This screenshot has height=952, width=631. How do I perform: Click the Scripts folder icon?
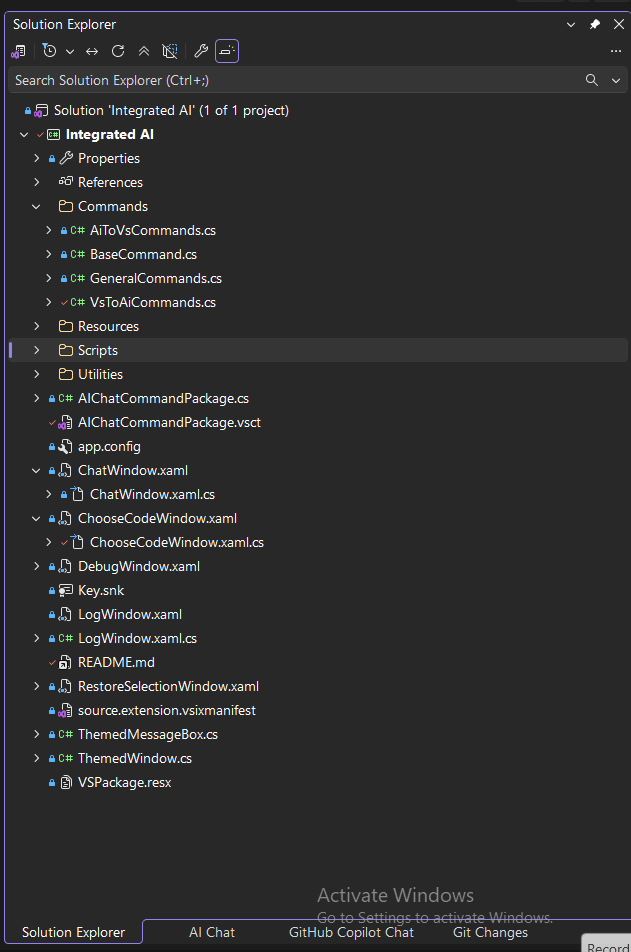click(66, 350)
